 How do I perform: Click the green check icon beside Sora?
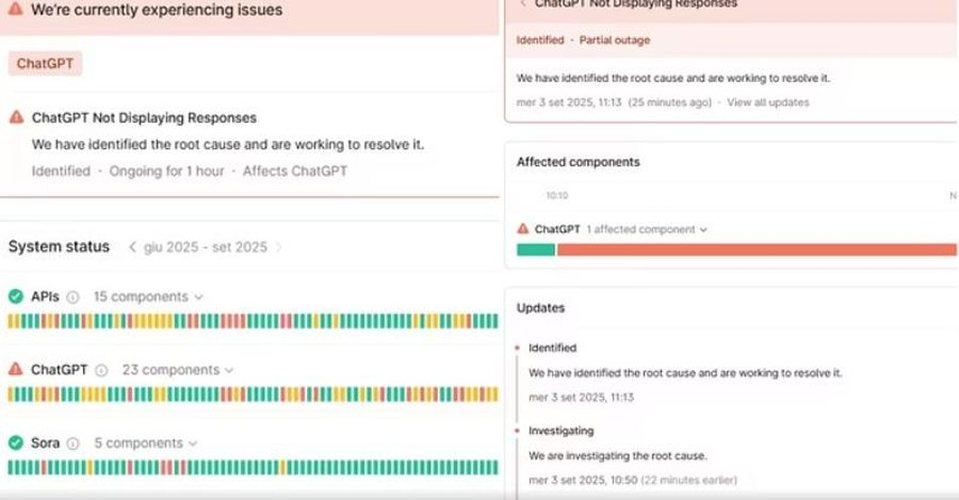[15, 443]
